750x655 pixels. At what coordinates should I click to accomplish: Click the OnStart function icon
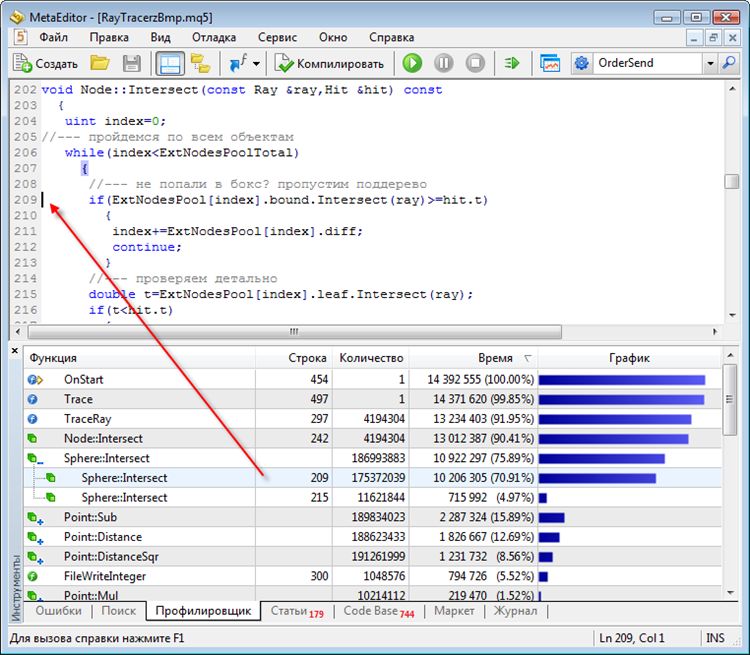[35, 380]
